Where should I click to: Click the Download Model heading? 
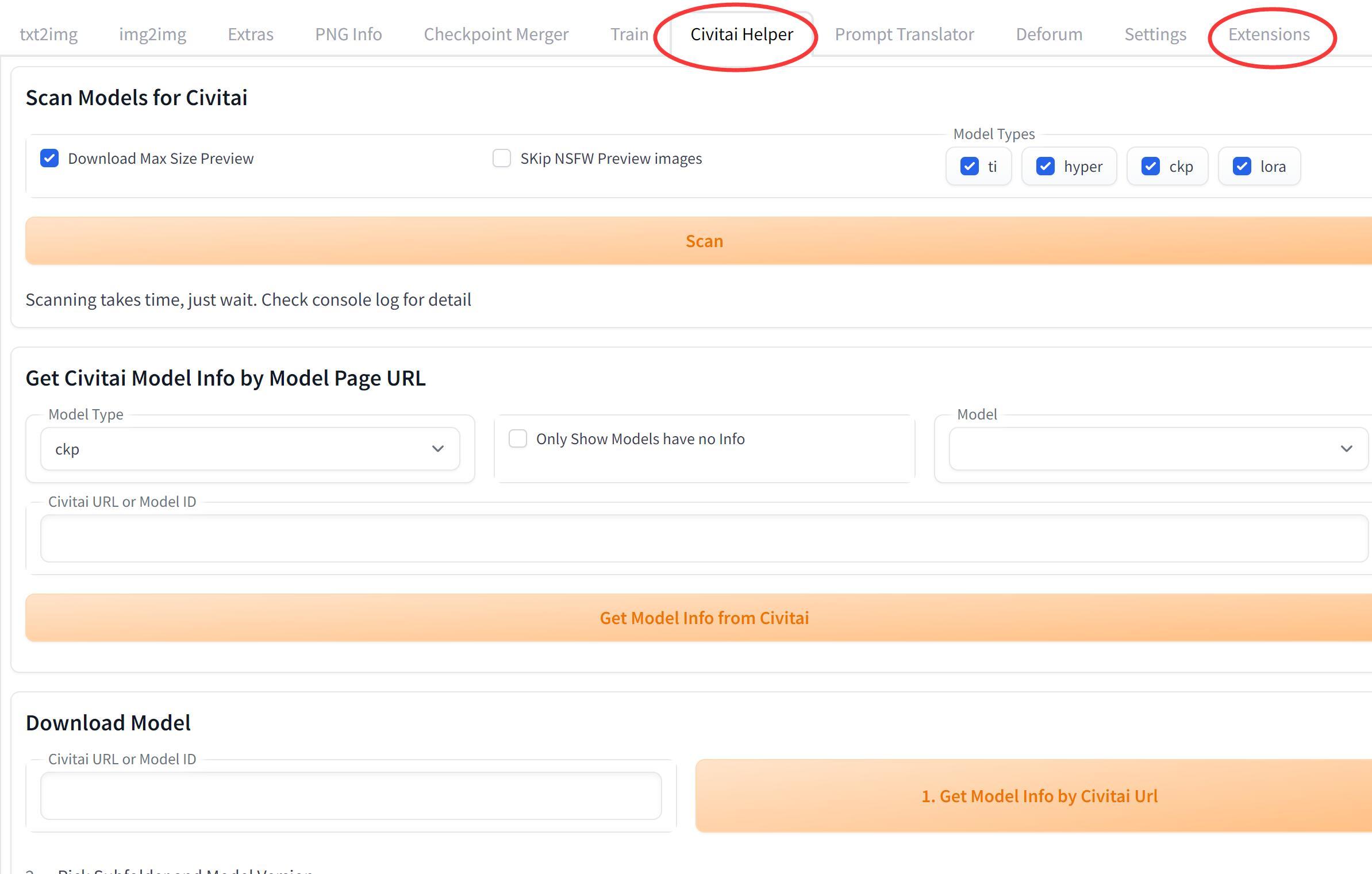coord(108,723)
